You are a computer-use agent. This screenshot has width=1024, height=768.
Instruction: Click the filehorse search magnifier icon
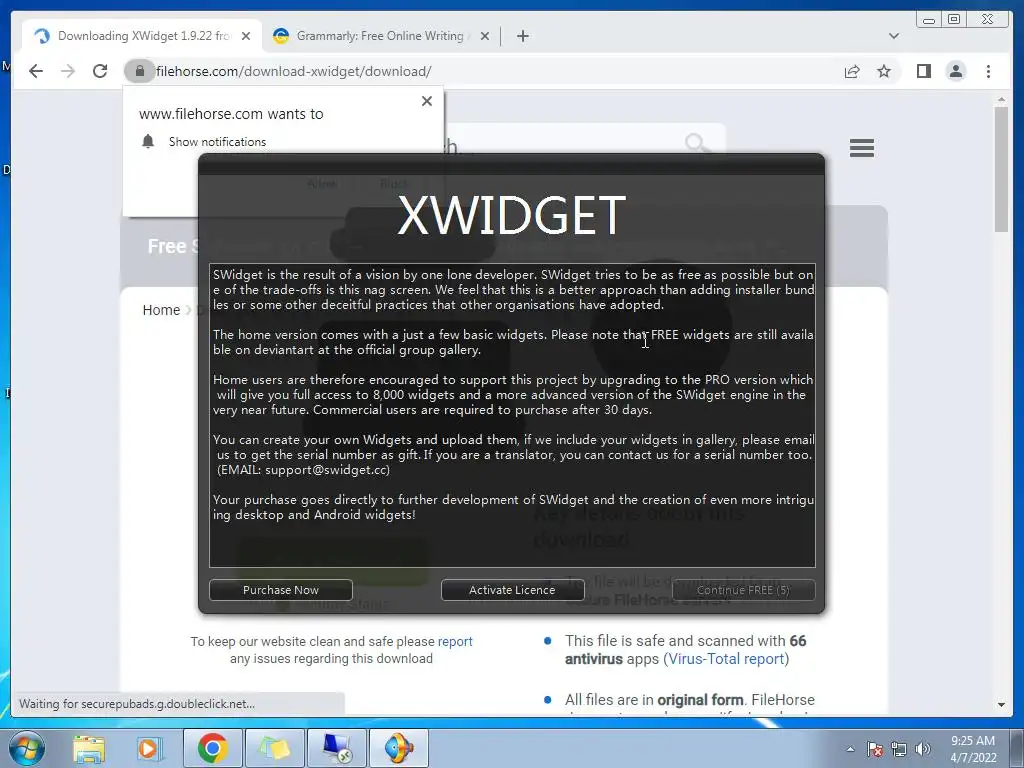point(697,142)
